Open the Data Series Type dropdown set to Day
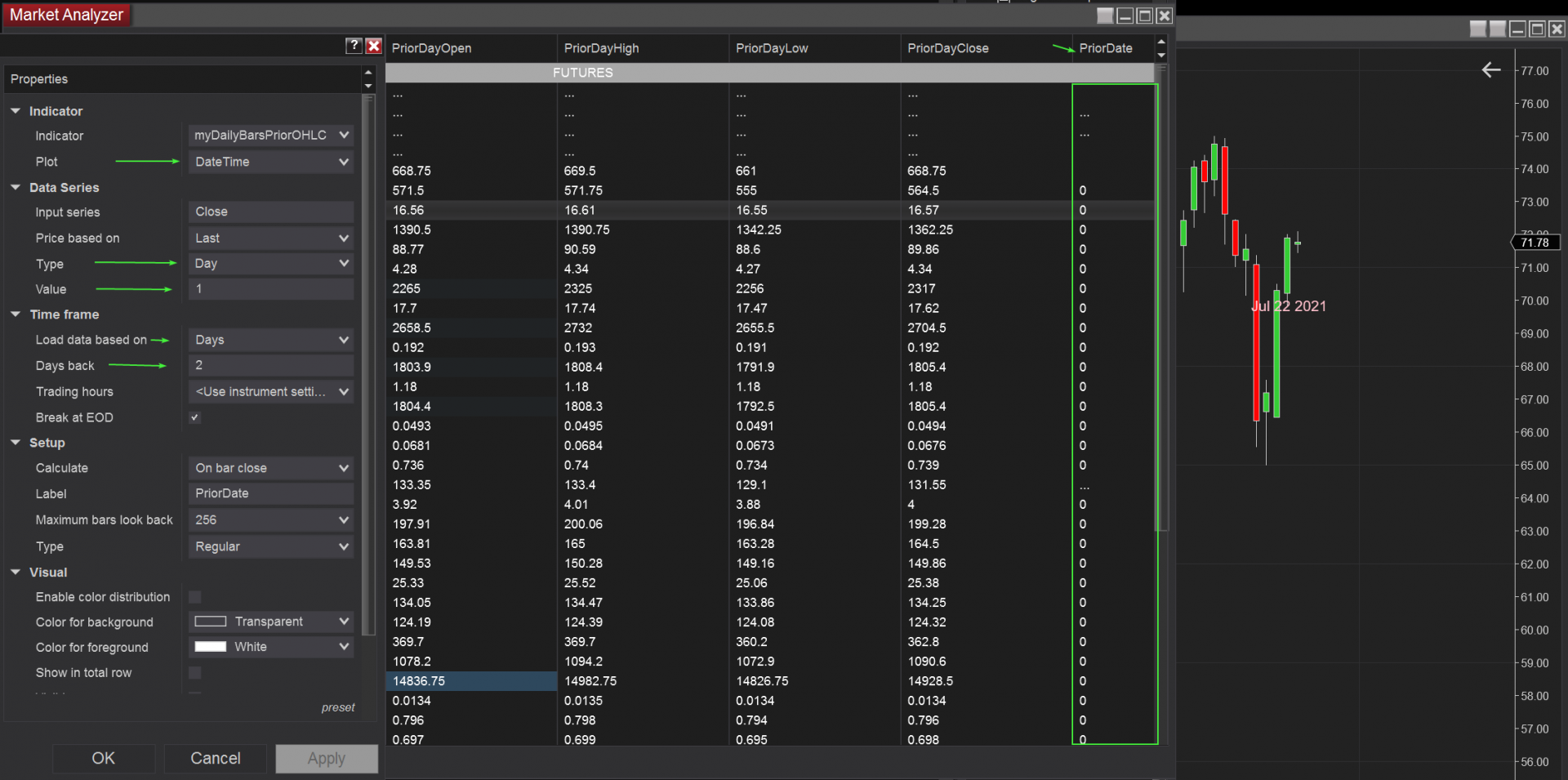The height and width of the screenshot is (780, 1568). coord(271,264)
